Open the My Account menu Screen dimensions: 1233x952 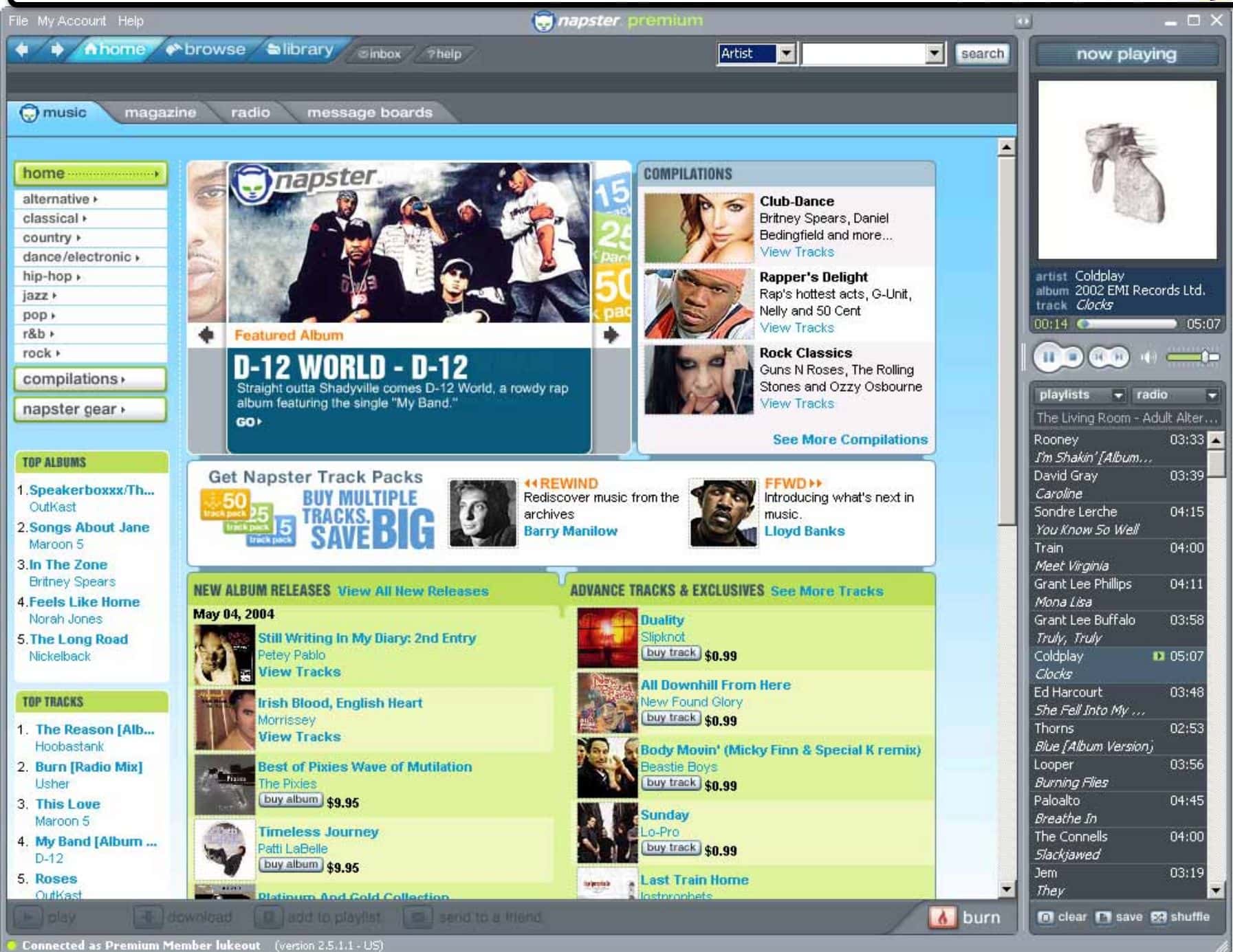(x=72, y=21)
